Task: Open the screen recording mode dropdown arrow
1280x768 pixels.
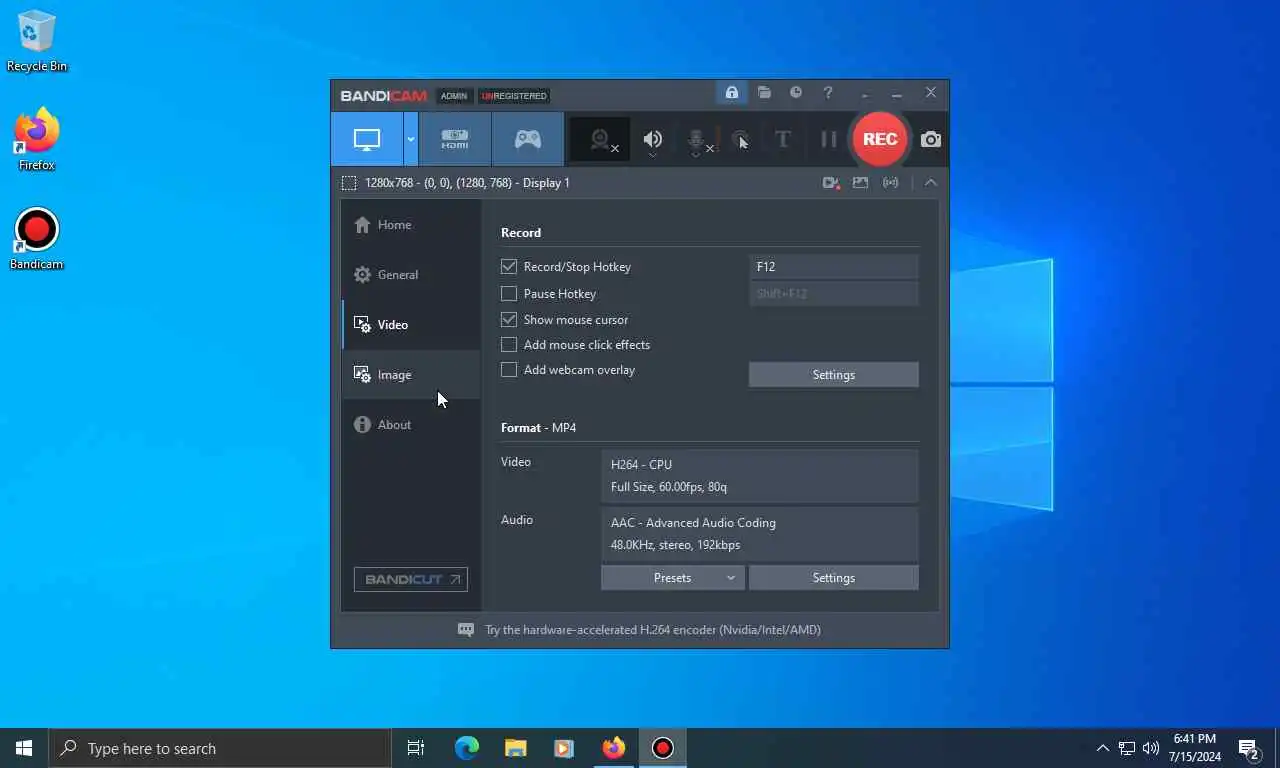Action: (x=410, y=139)
